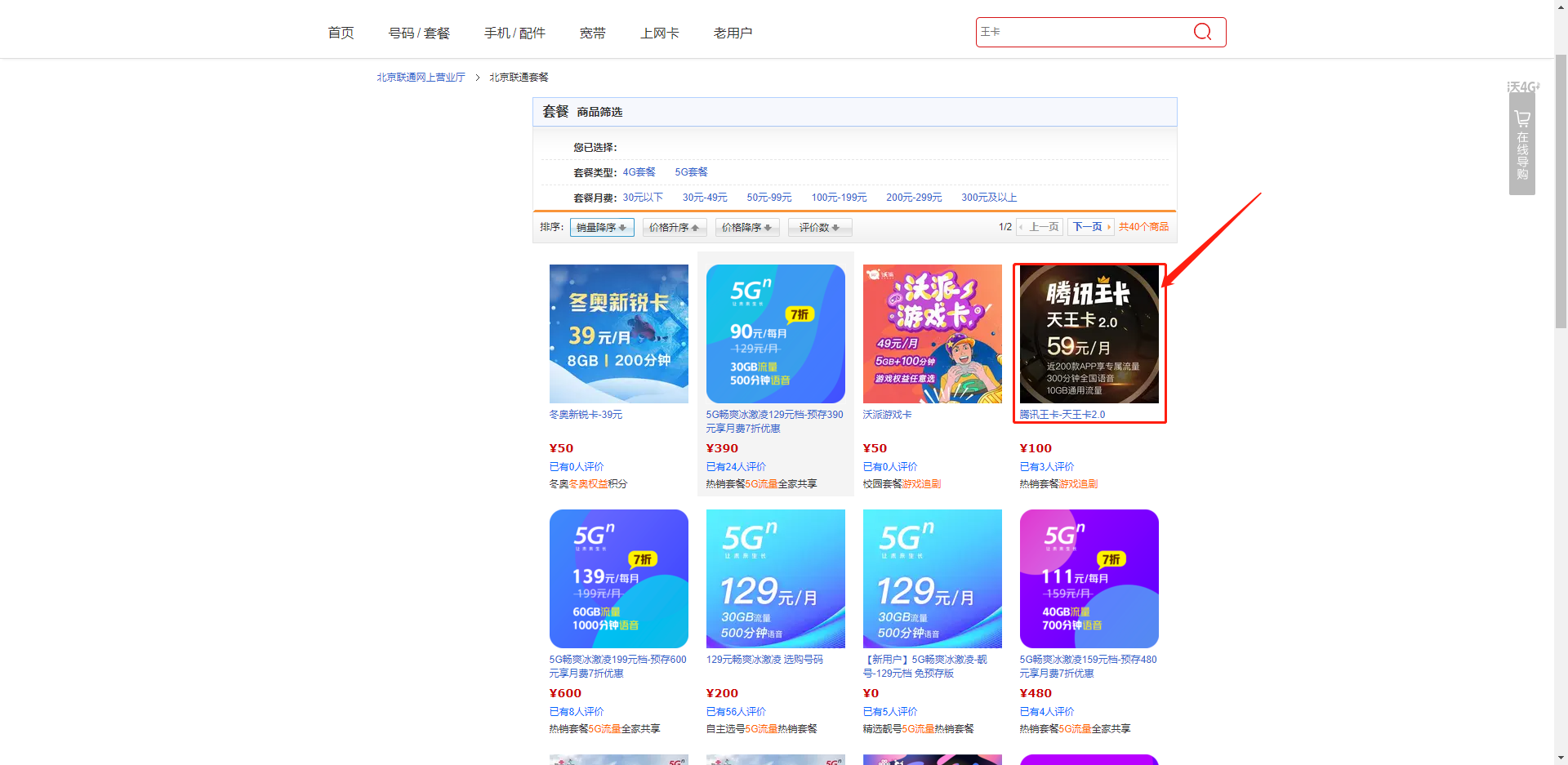
Task: Click the ¥600 price text
Action: click(x=565, y=693)
